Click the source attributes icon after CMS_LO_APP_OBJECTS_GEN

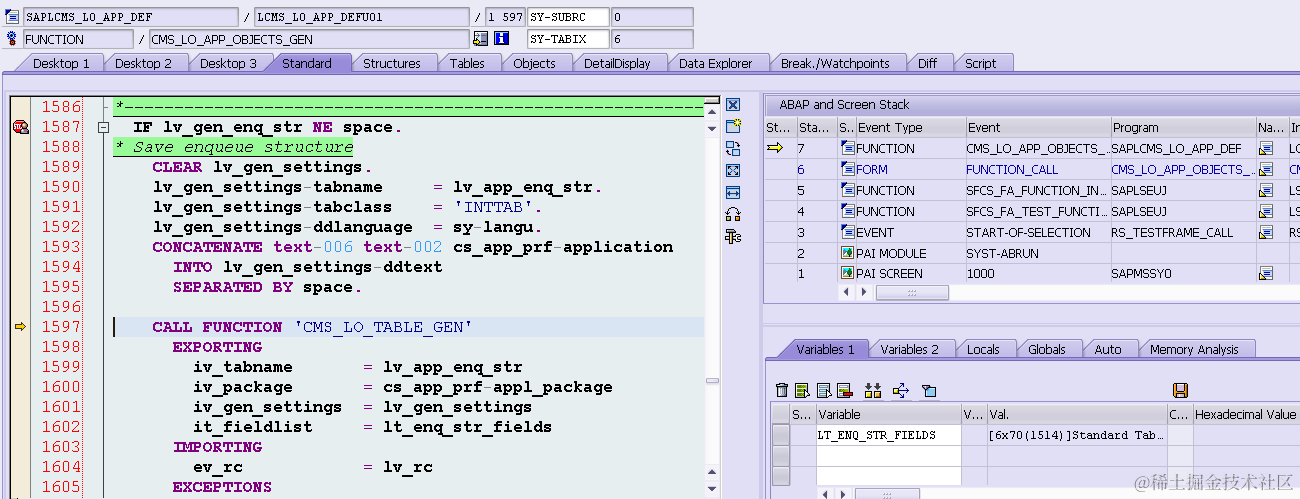[481, 39]
